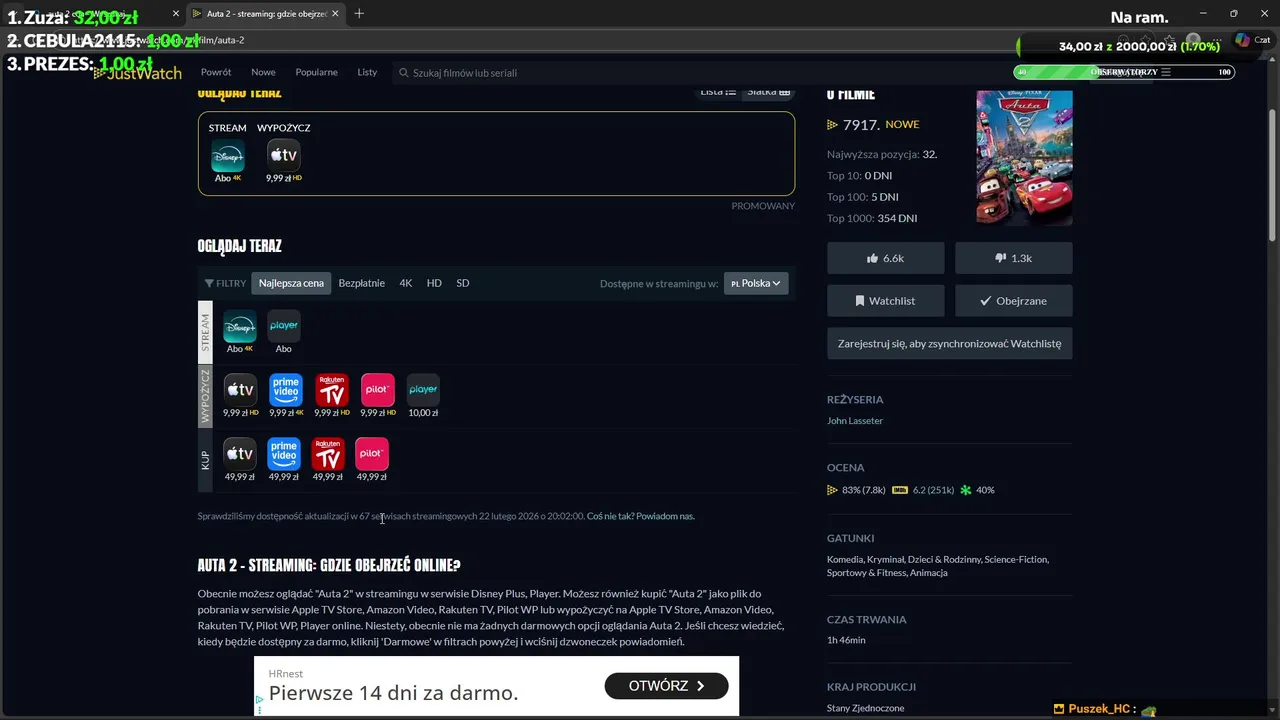Like the movie with thumbs up 6.6k
1280x720 pixels.
click(x=885, y=258)
